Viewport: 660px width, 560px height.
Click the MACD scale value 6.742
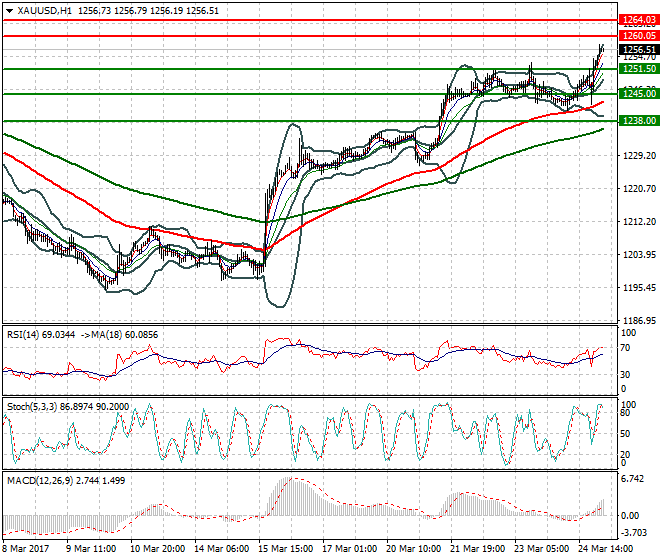pyautogui.click(x=632, y=479)
